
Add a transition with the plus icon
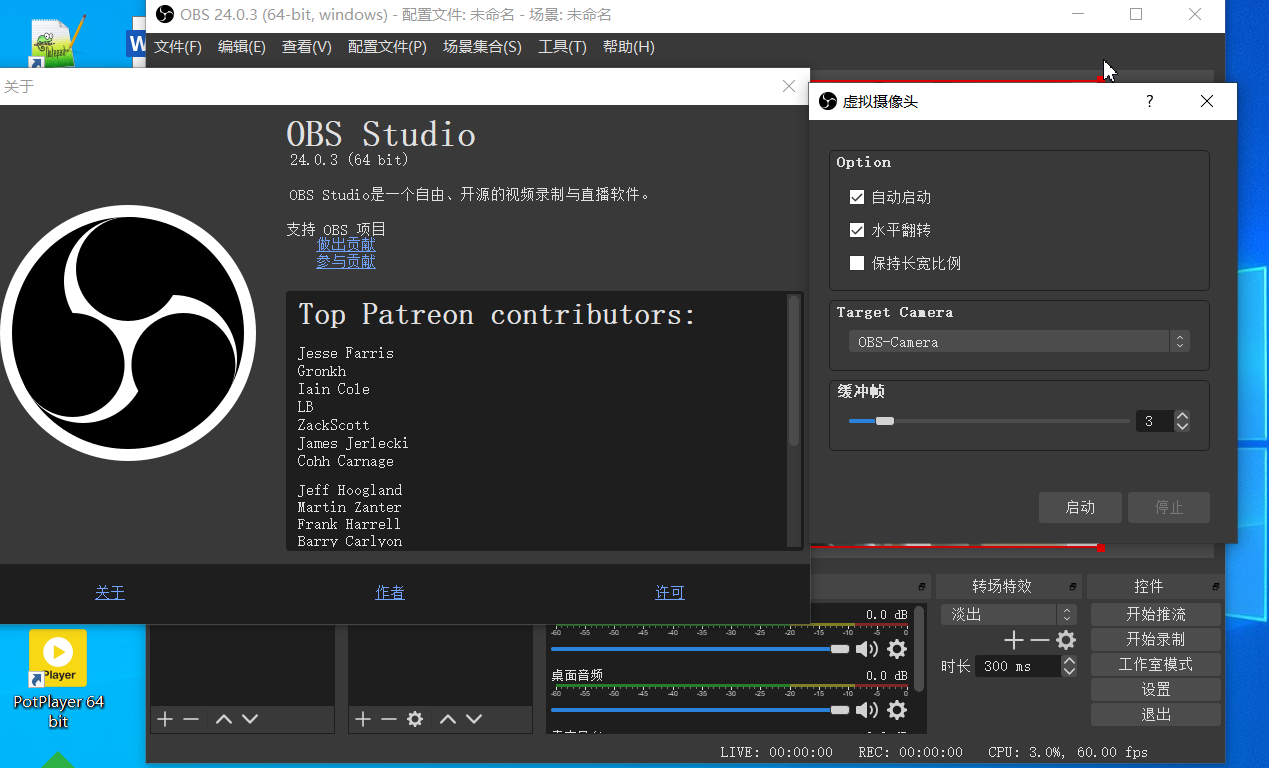[x=1014, y=640]
